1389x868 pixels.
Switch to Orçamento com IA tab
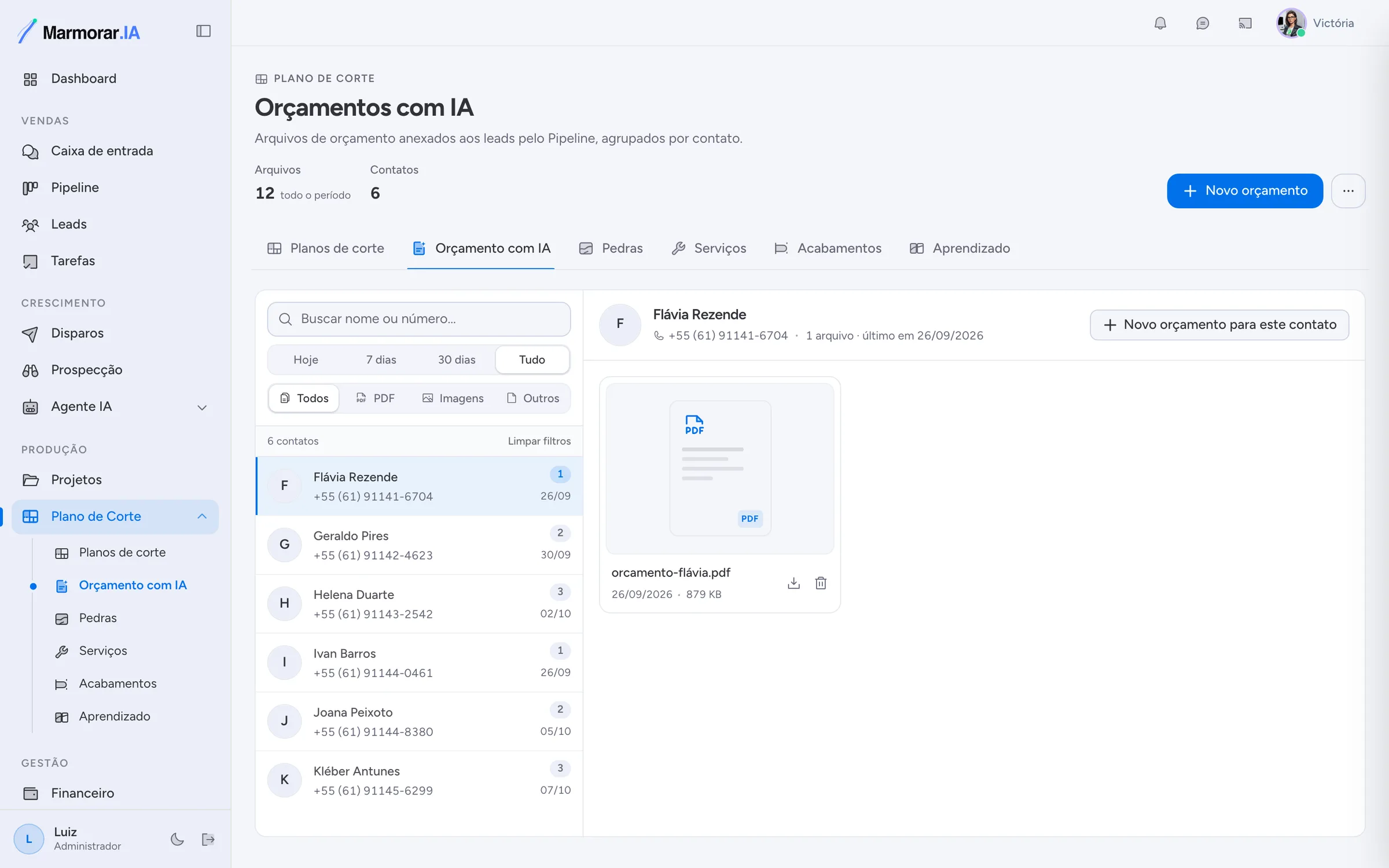tap(482, 249)
